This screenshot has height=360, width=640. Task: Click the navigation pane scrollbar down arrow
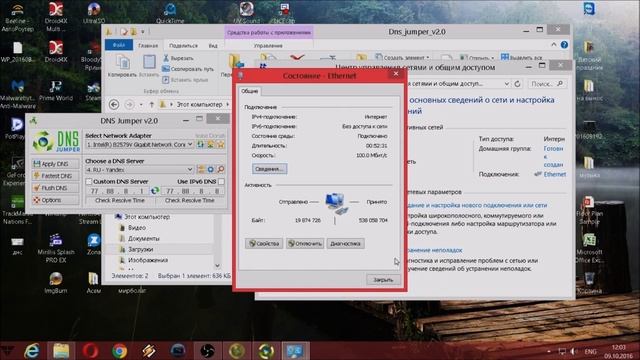(218, 266)
